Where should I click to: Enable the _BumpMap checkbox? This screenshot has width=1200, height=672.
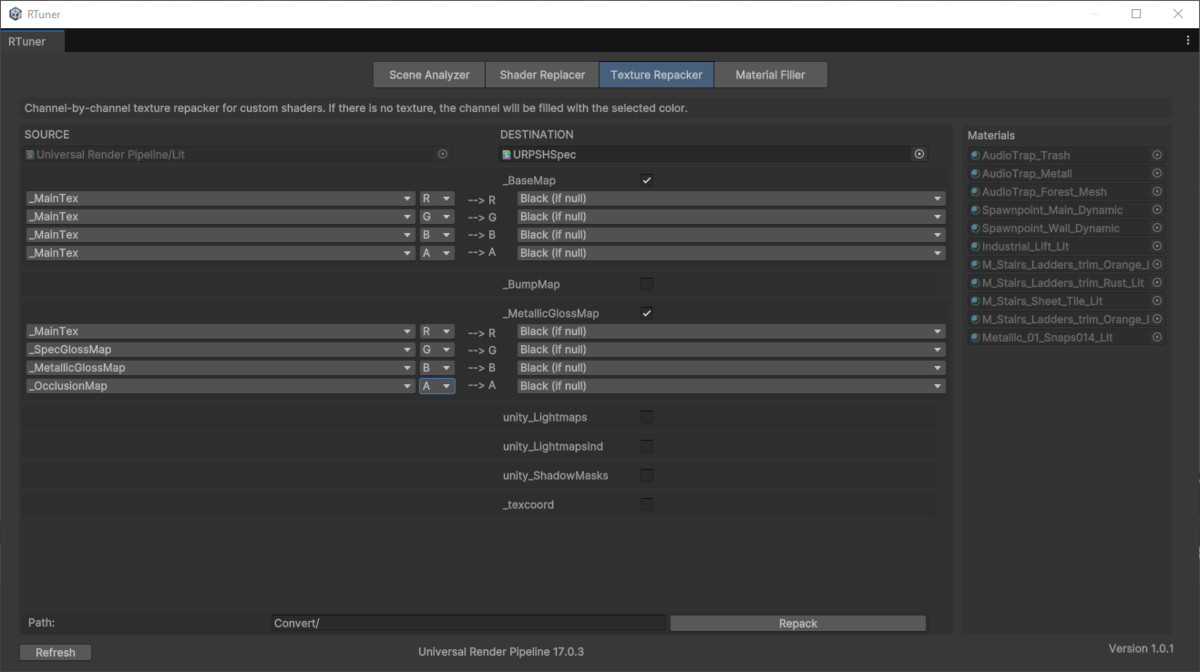[x=646, y=283]
